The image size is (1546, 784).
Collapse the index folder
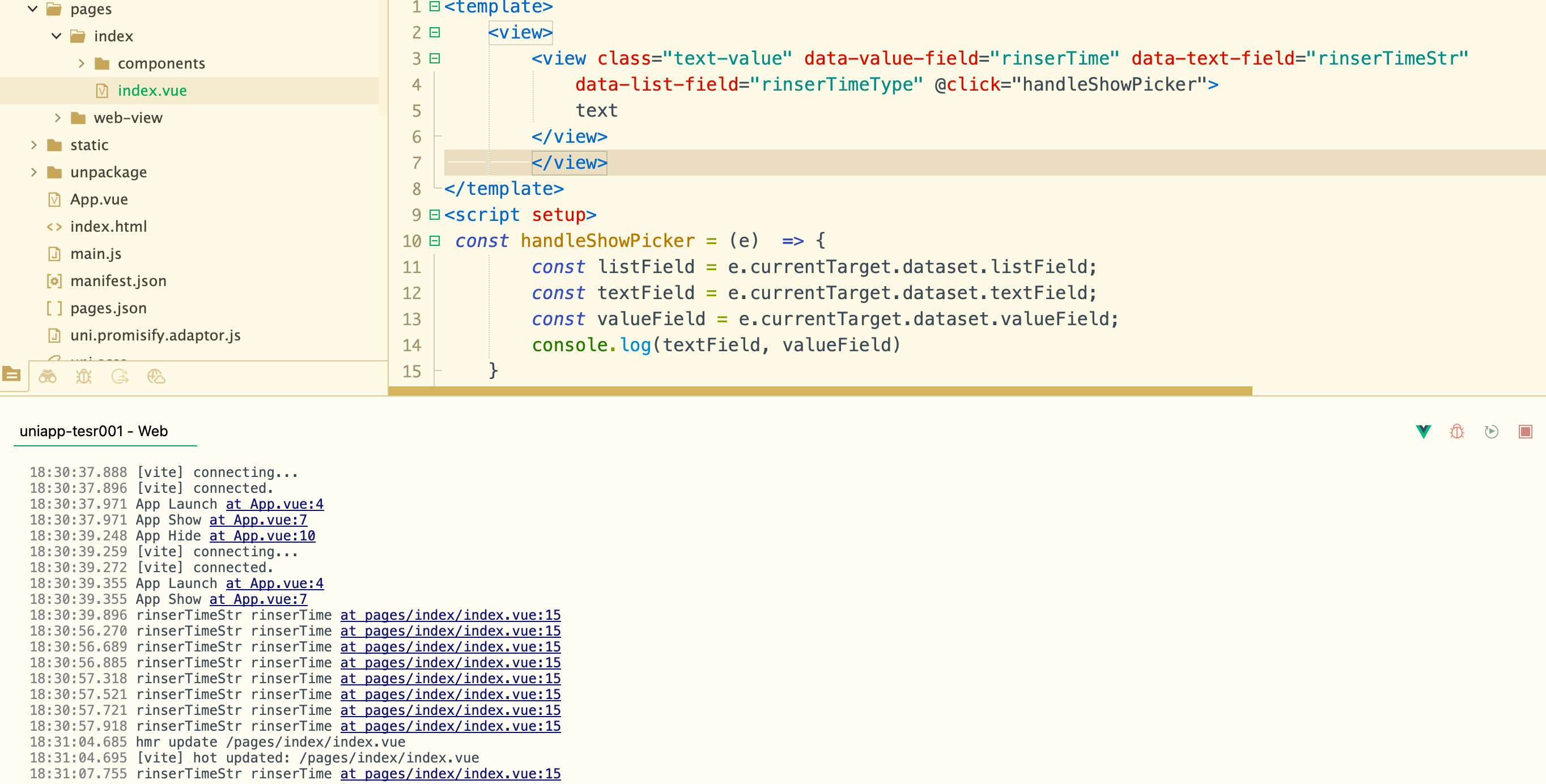57,36
